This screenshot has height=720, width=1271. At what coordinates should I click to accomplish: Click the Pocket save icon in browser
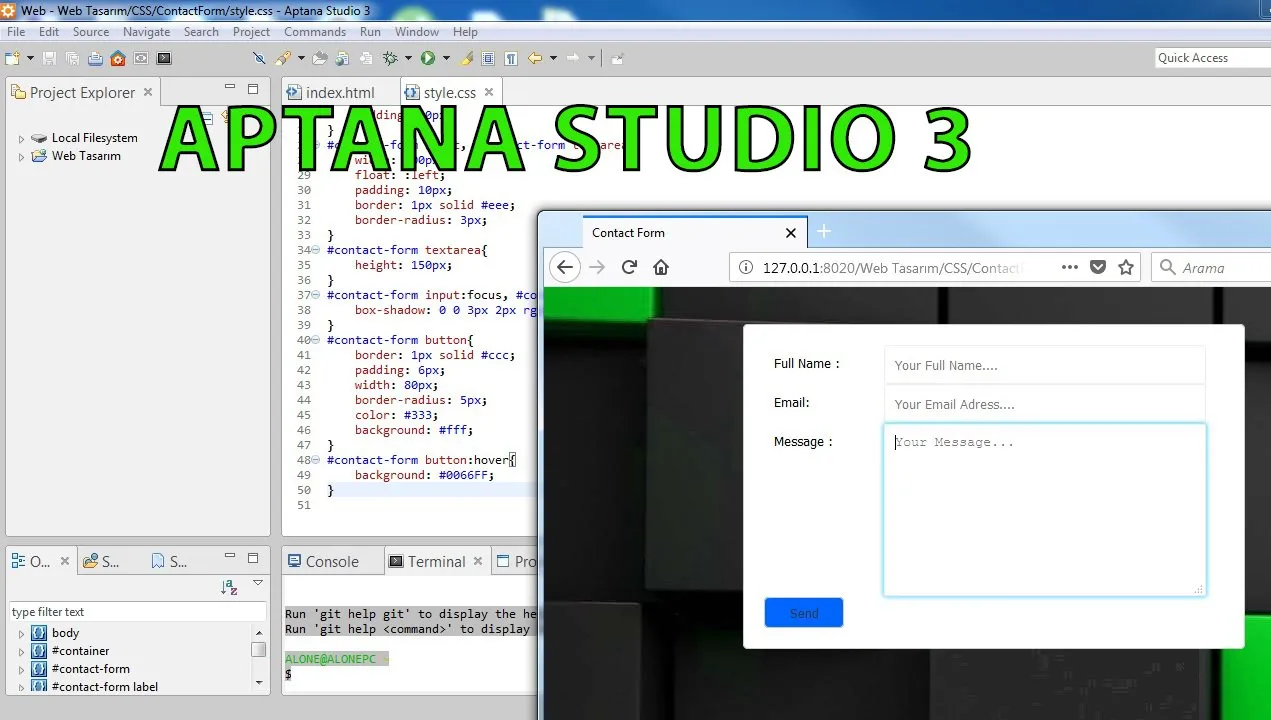click(1098, 267)
